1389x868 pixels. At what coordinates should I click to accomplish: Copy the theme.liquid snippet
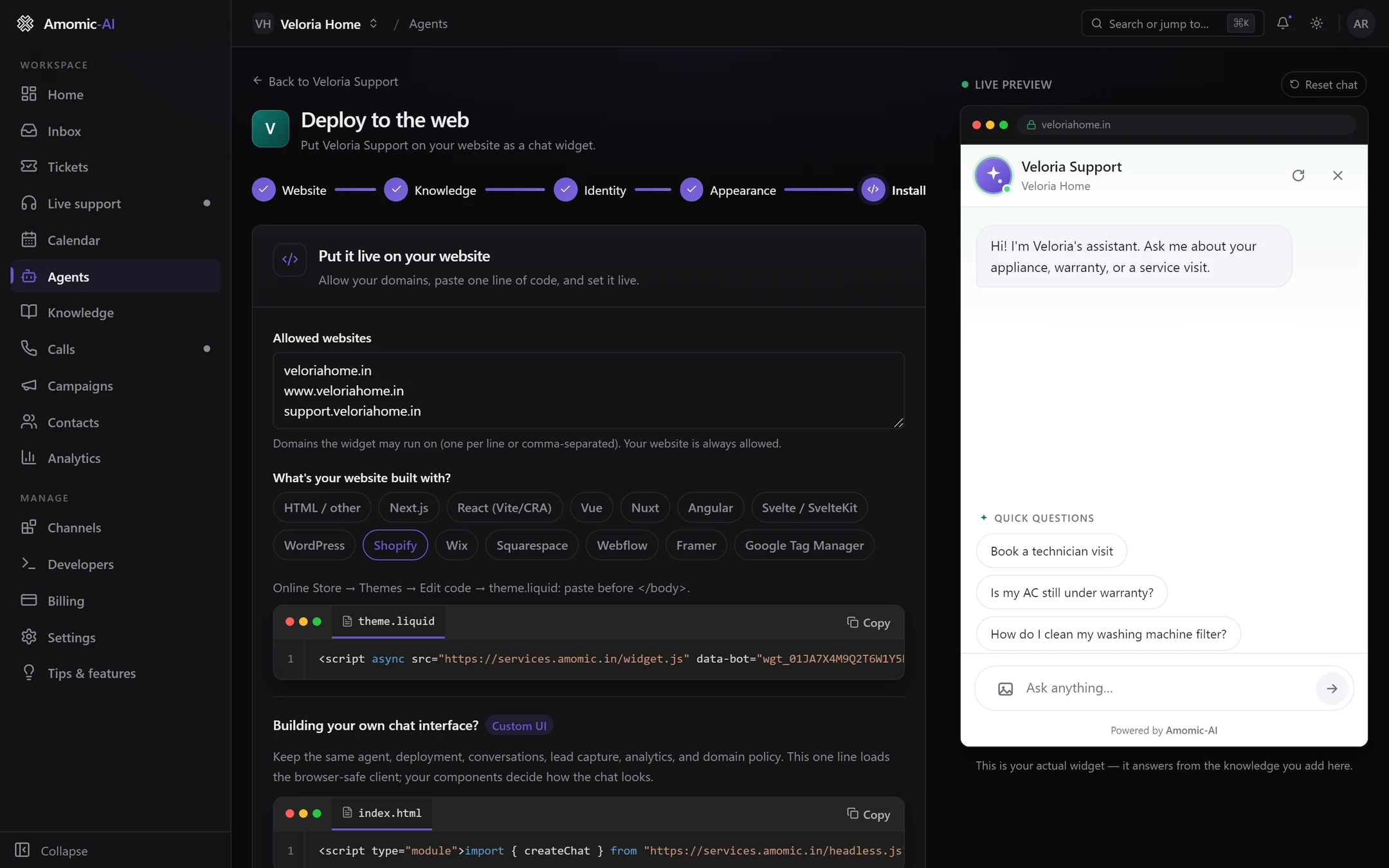868,622
